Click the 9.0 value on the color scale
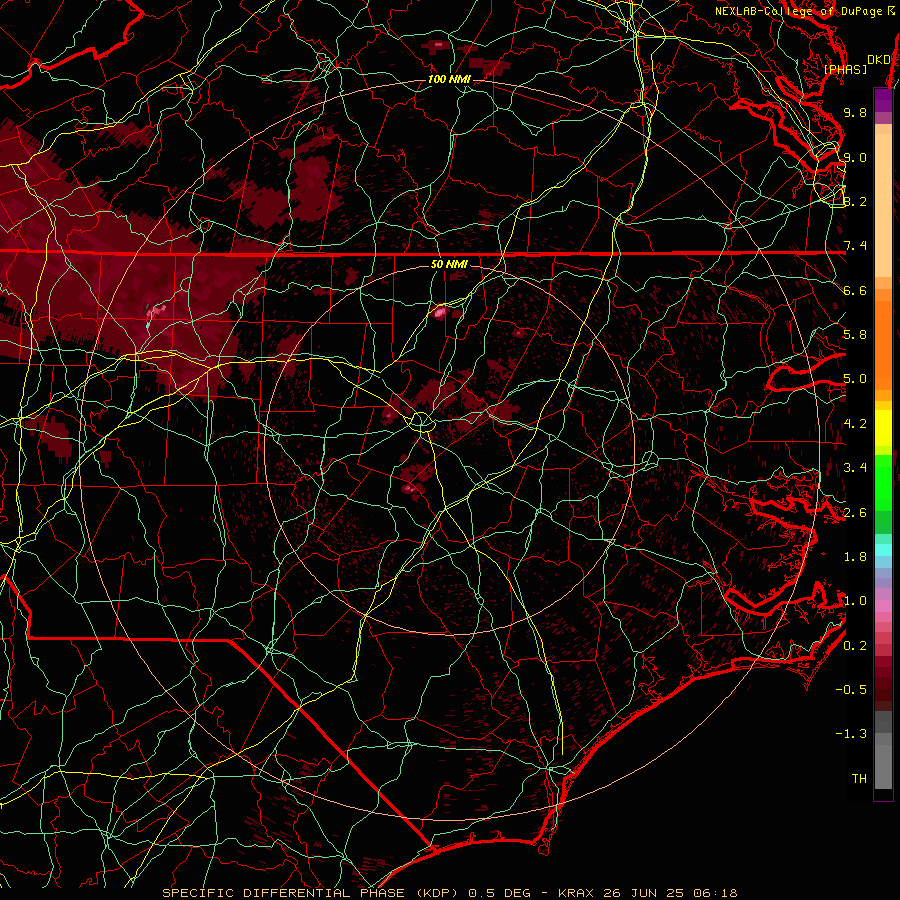 coord(855,157)
